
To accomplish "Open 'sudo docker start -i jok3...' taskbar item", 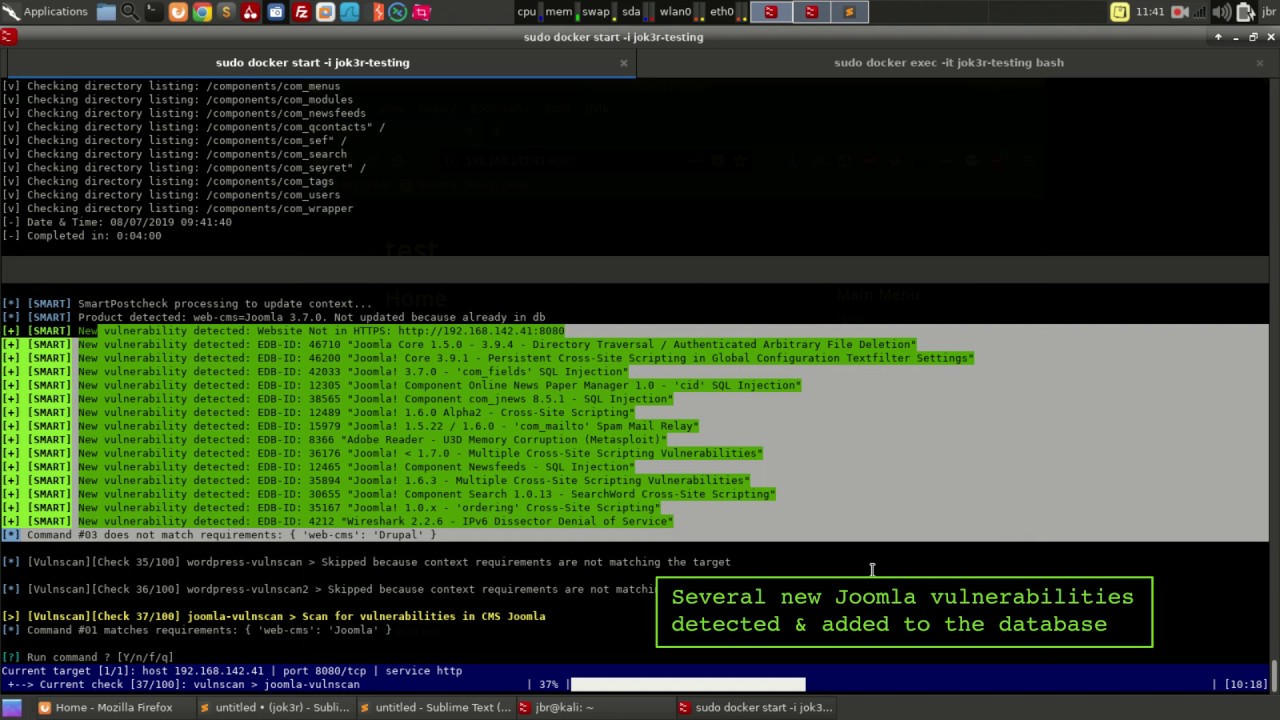I will 755,707.
